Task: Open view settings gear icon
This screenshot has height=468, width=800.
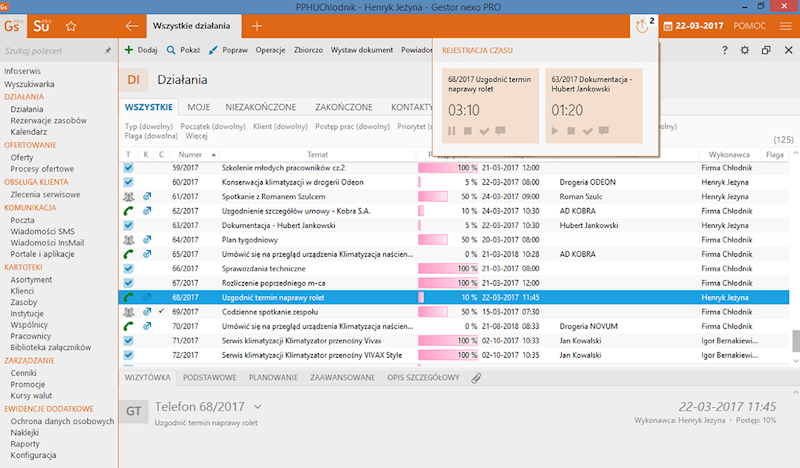Action: point(745,50)
